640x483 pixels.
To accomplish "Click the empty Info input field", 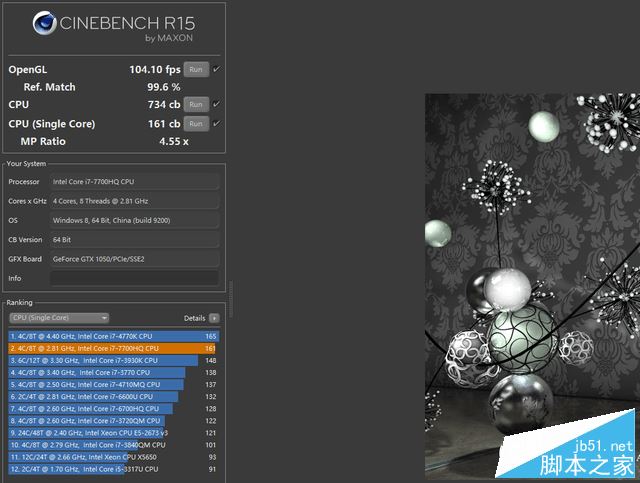I will (x=134, y=278).
